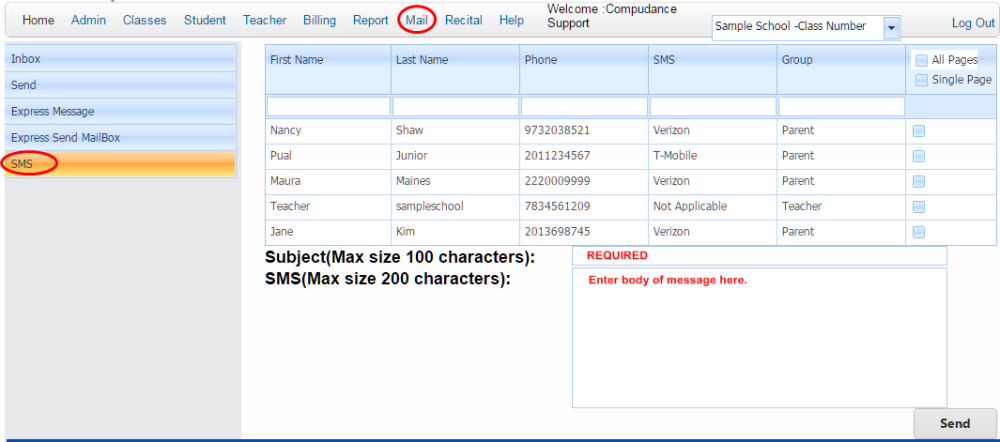This screenshot has width=1000, height=442.
Task: Click the 'Shaw' last name cell
Action: 455,130
